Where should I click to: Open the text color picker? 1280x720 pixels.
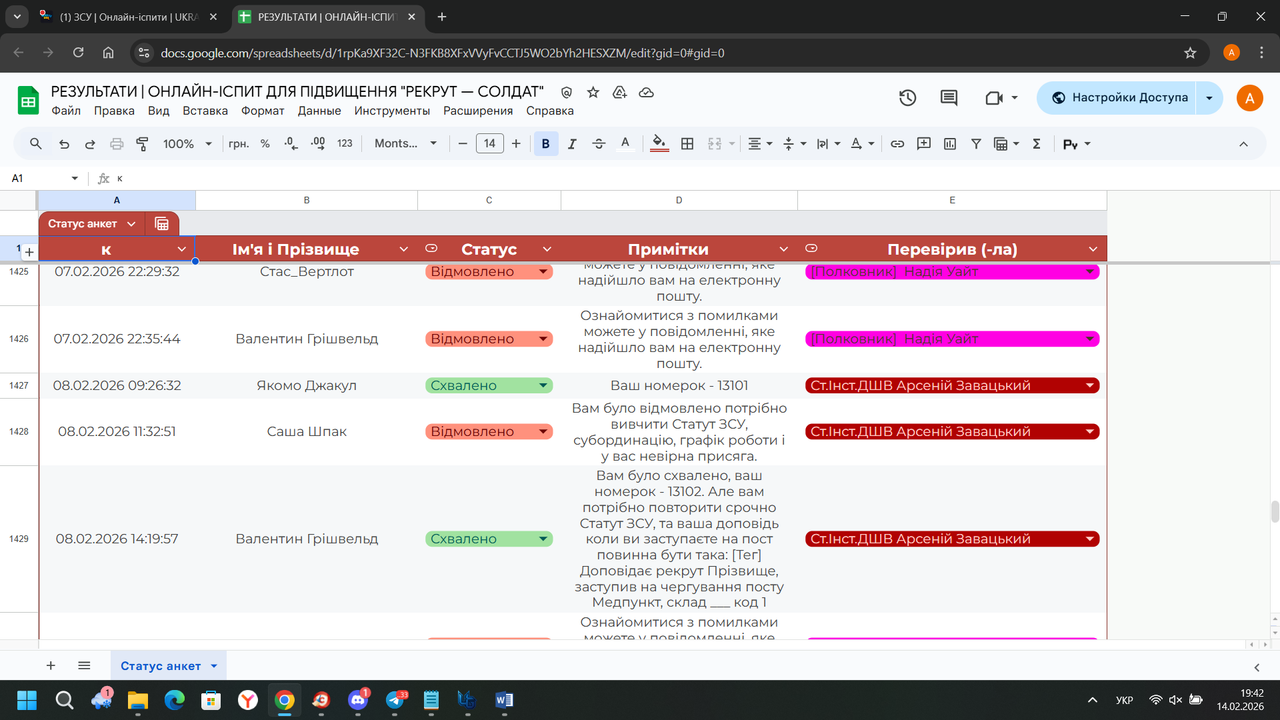point(625,144)
